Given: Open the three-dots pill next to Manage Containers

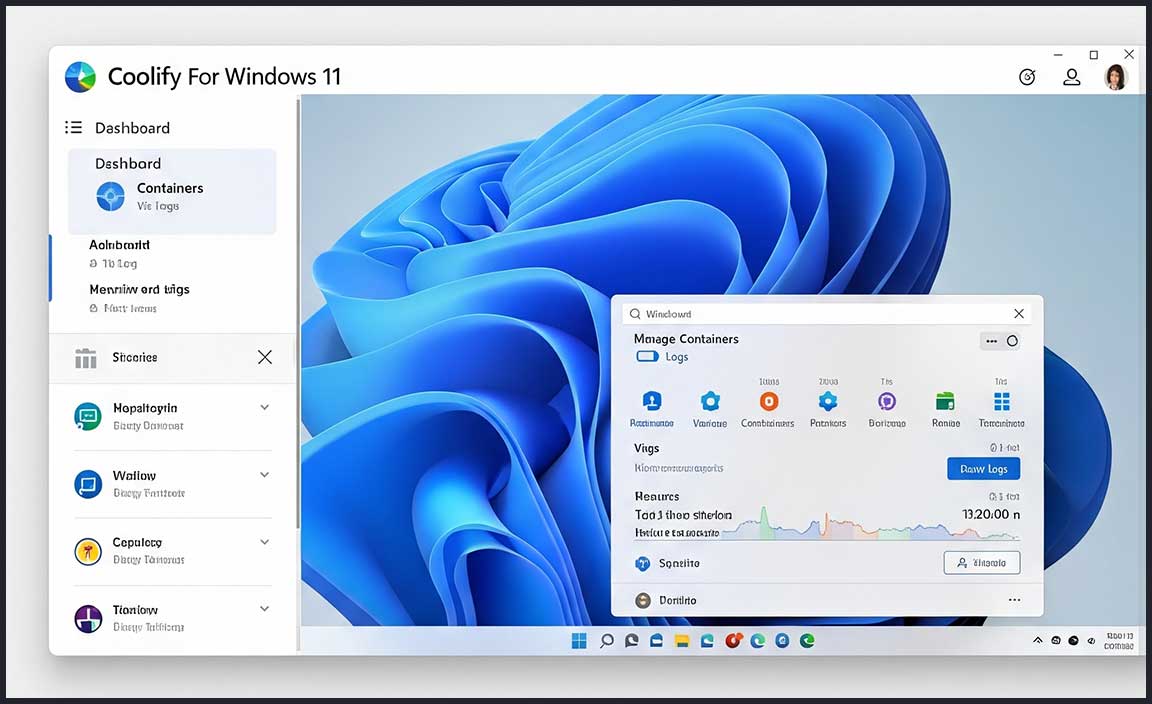Looking at the screenshot, I should coord(991,341).
